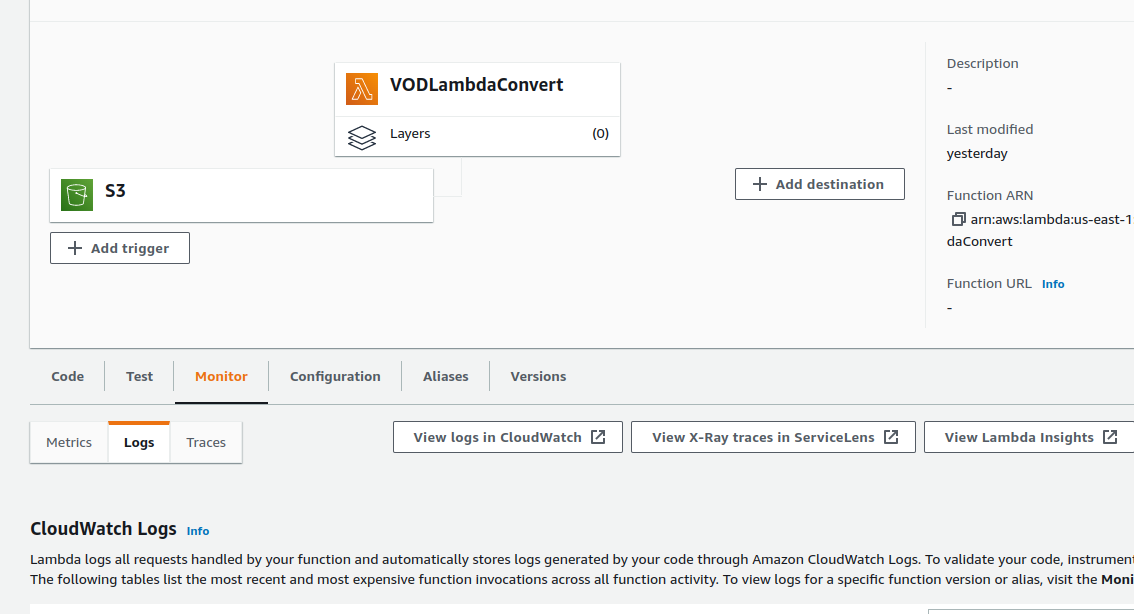Viewport: 1134px width, 614px height.
Task: Click external link icon on CloudWatch logs button
Action: point(598,437)
